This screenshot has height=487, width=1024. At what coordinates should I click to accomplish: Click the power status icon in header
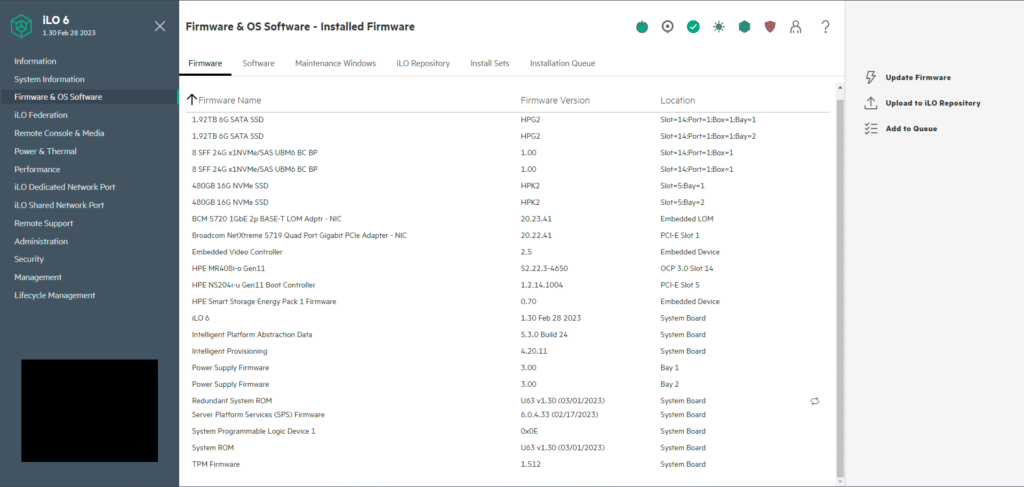coord(642,27)
